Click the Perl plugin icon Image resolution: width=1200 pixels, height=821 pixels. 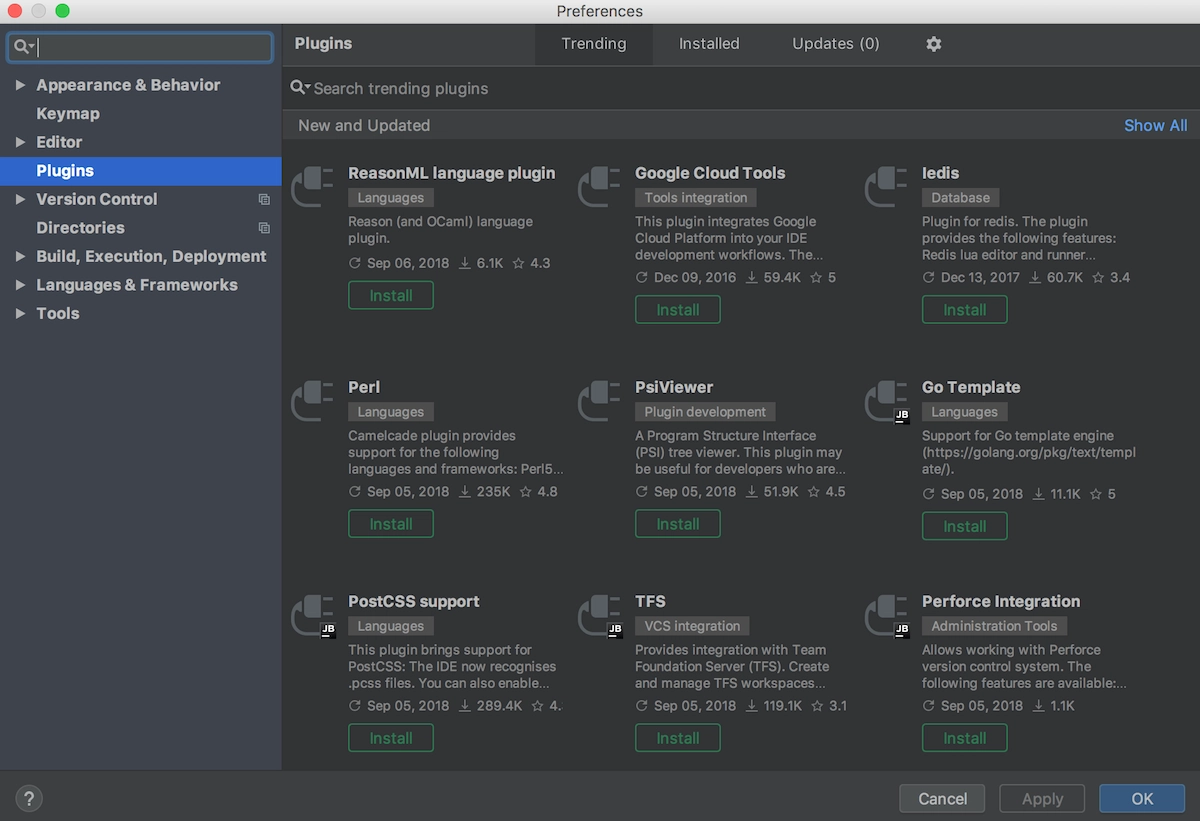(312, 400)
